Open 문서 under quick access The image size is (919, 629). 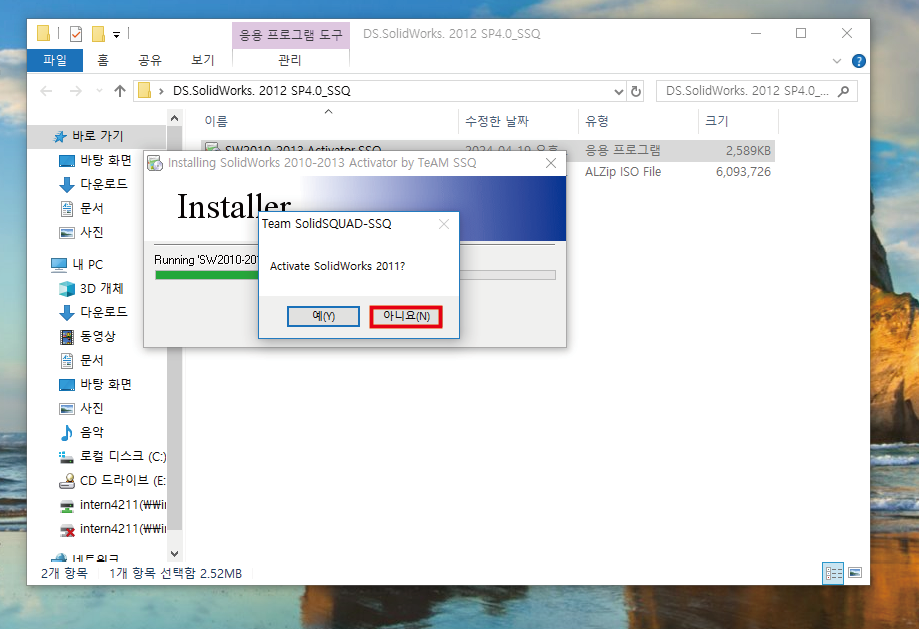[x=91, y=208]
